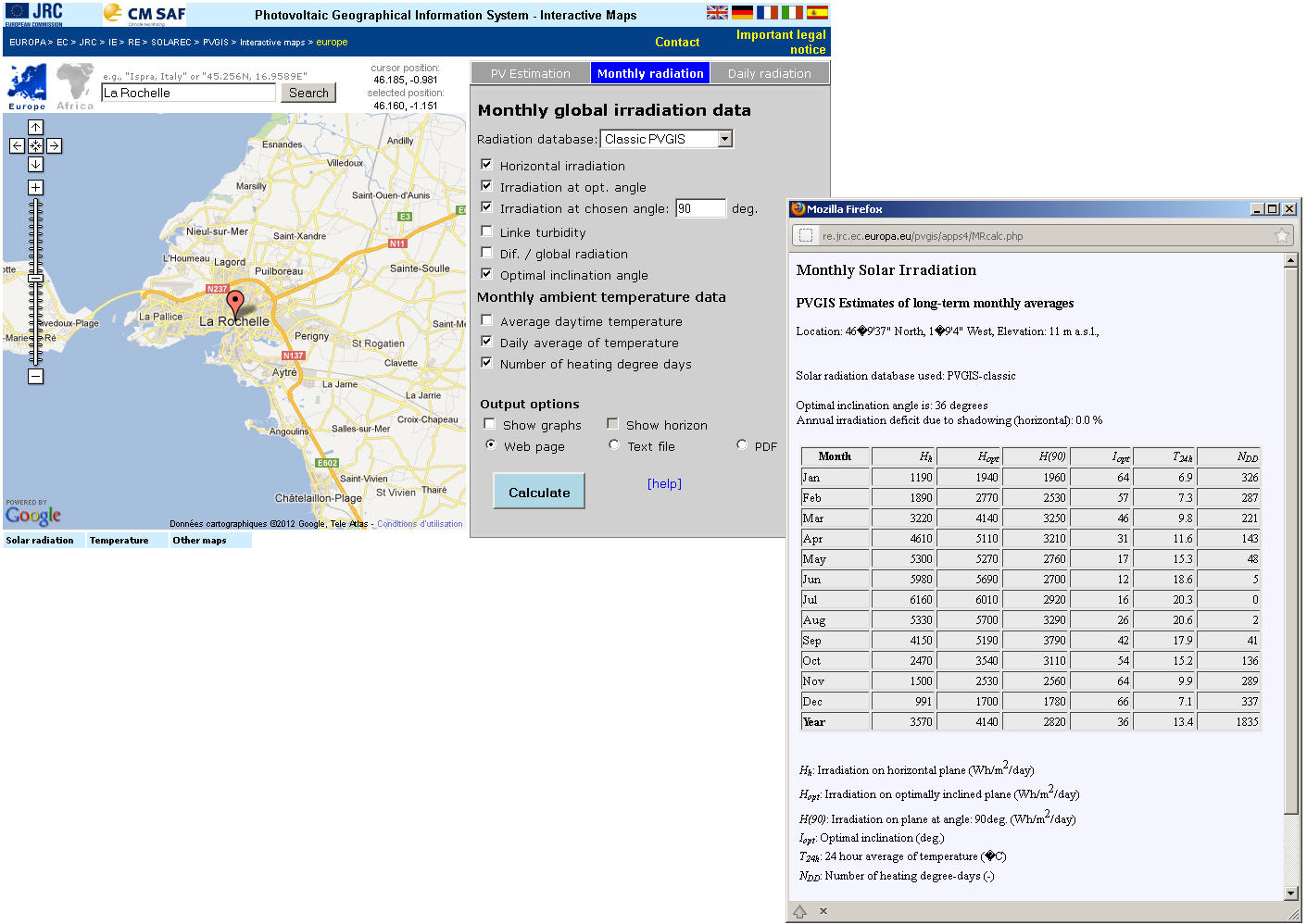Pan the map left with the arrow
The image size is (1307, 924).
(x=17, y=145)
